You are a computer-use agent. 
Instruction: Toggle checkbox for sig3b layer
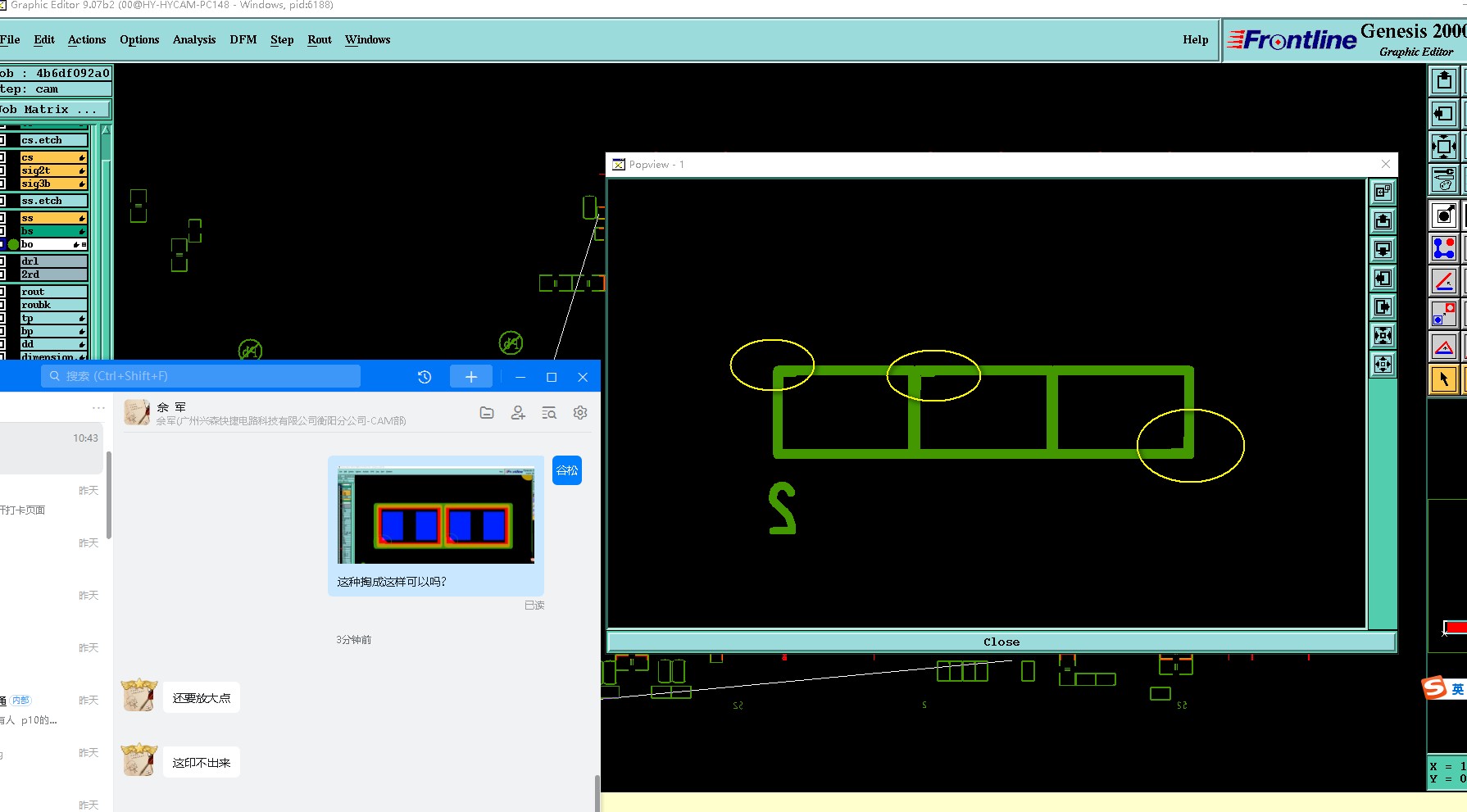pos(2,184)
